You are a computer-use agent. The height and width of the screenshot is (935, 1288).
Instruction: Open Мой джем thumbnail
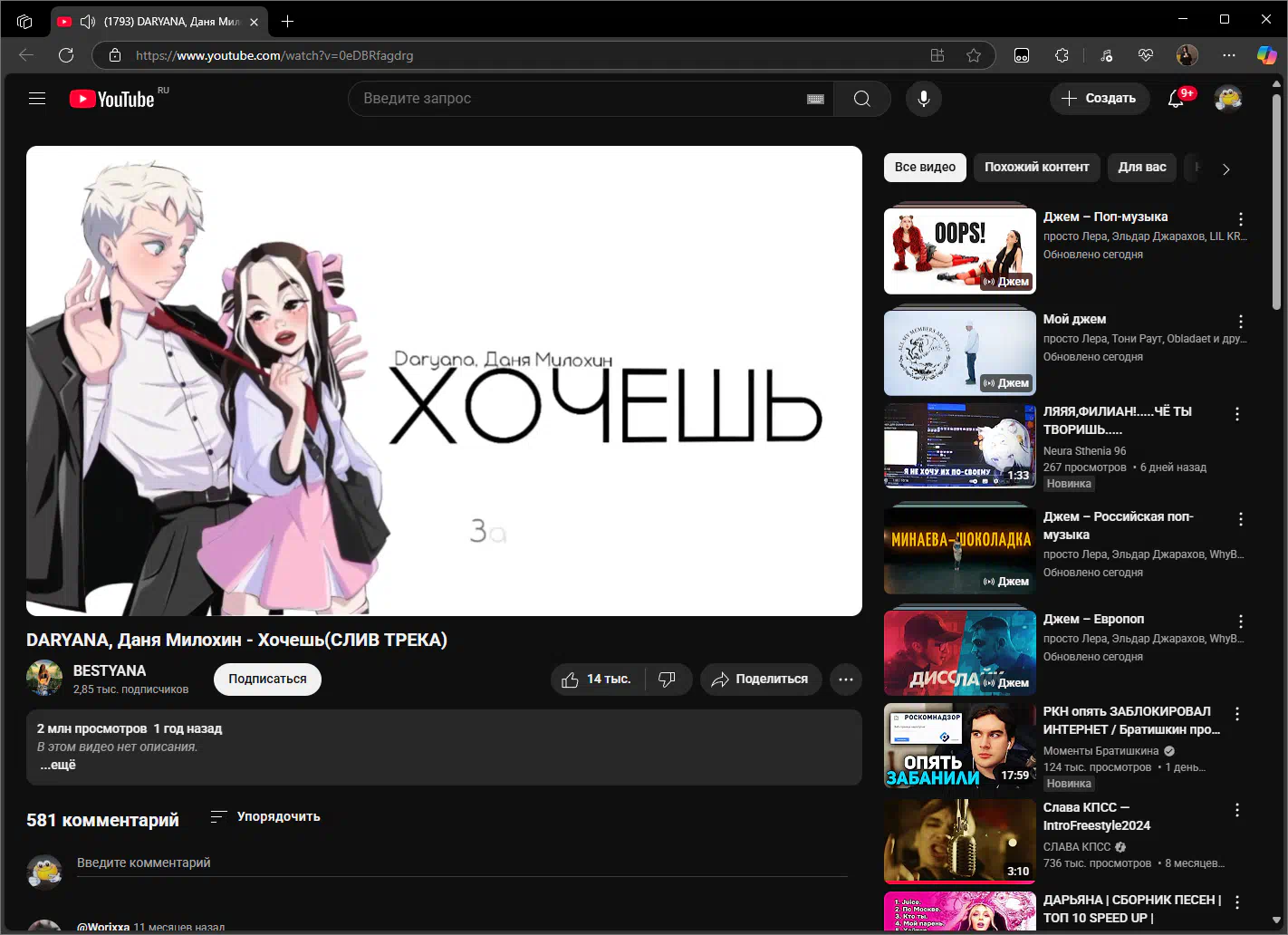pos(960,352)
